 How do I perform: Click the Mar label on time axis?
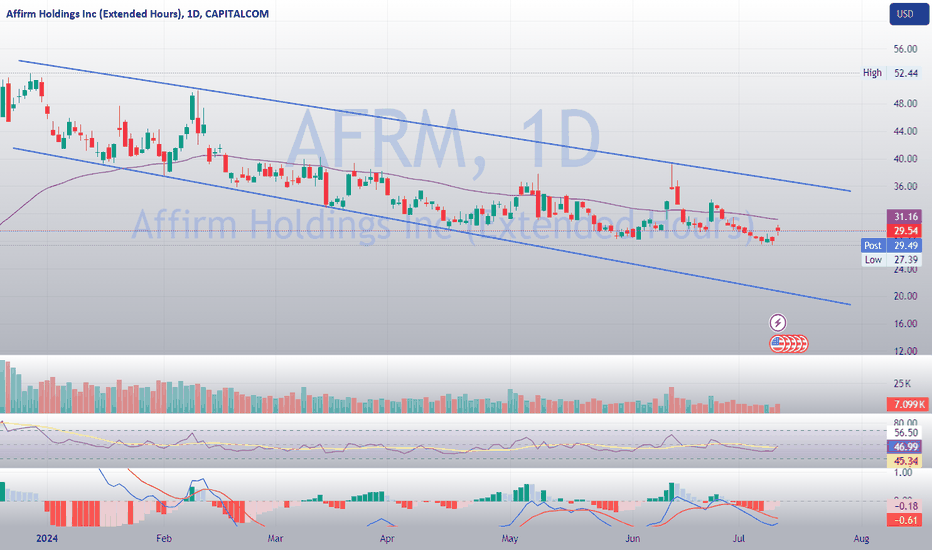click(275, 538)
